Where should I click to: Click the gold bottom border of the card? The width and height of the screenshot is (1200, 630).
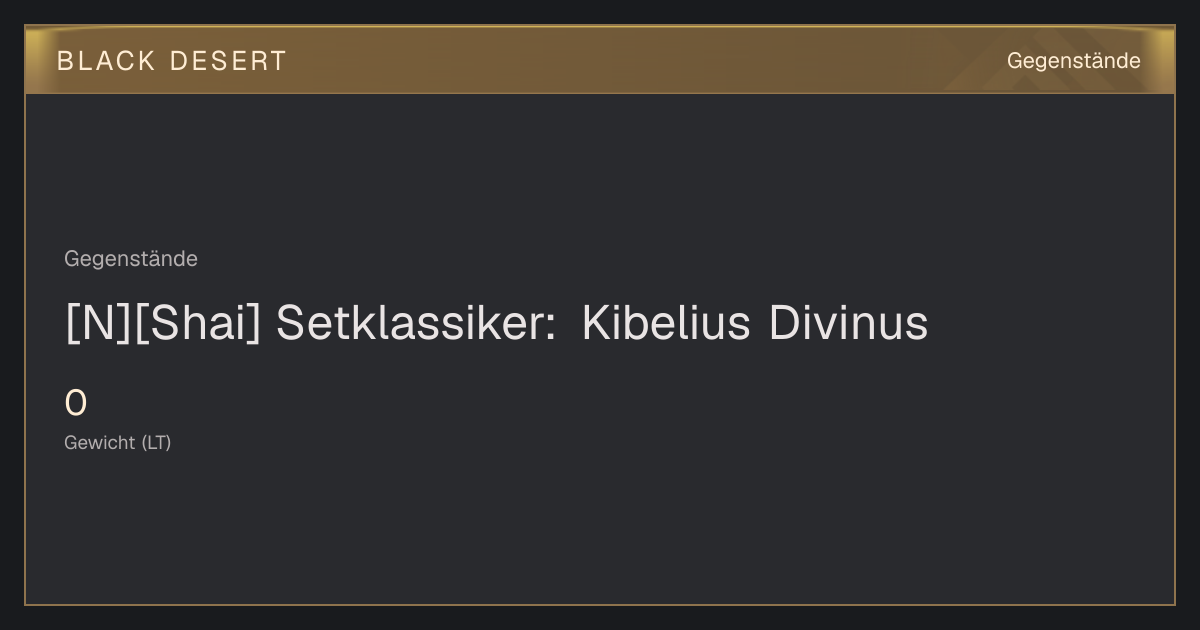click(600, 604)
